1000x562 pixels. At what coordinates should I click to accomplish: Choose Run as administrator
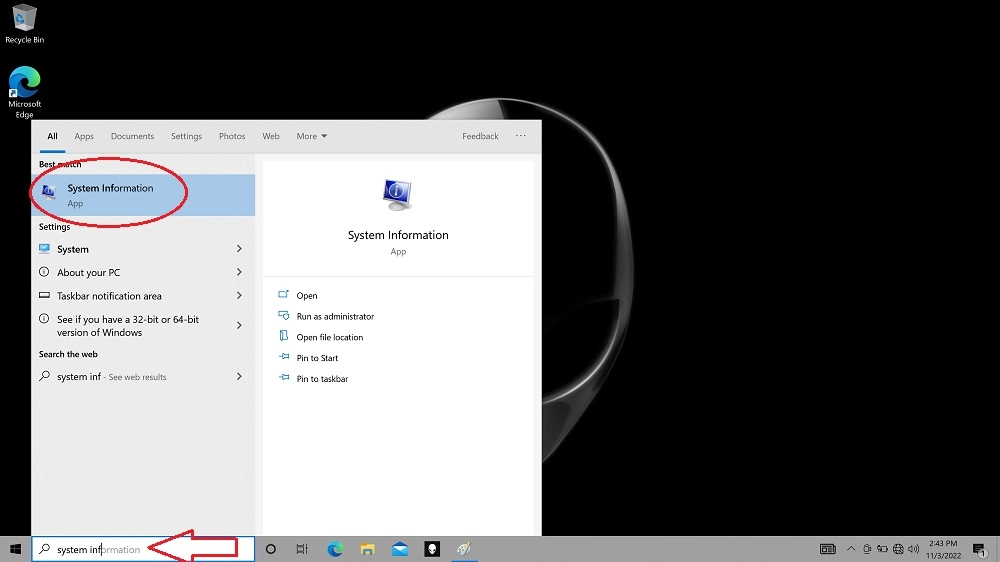335,316
